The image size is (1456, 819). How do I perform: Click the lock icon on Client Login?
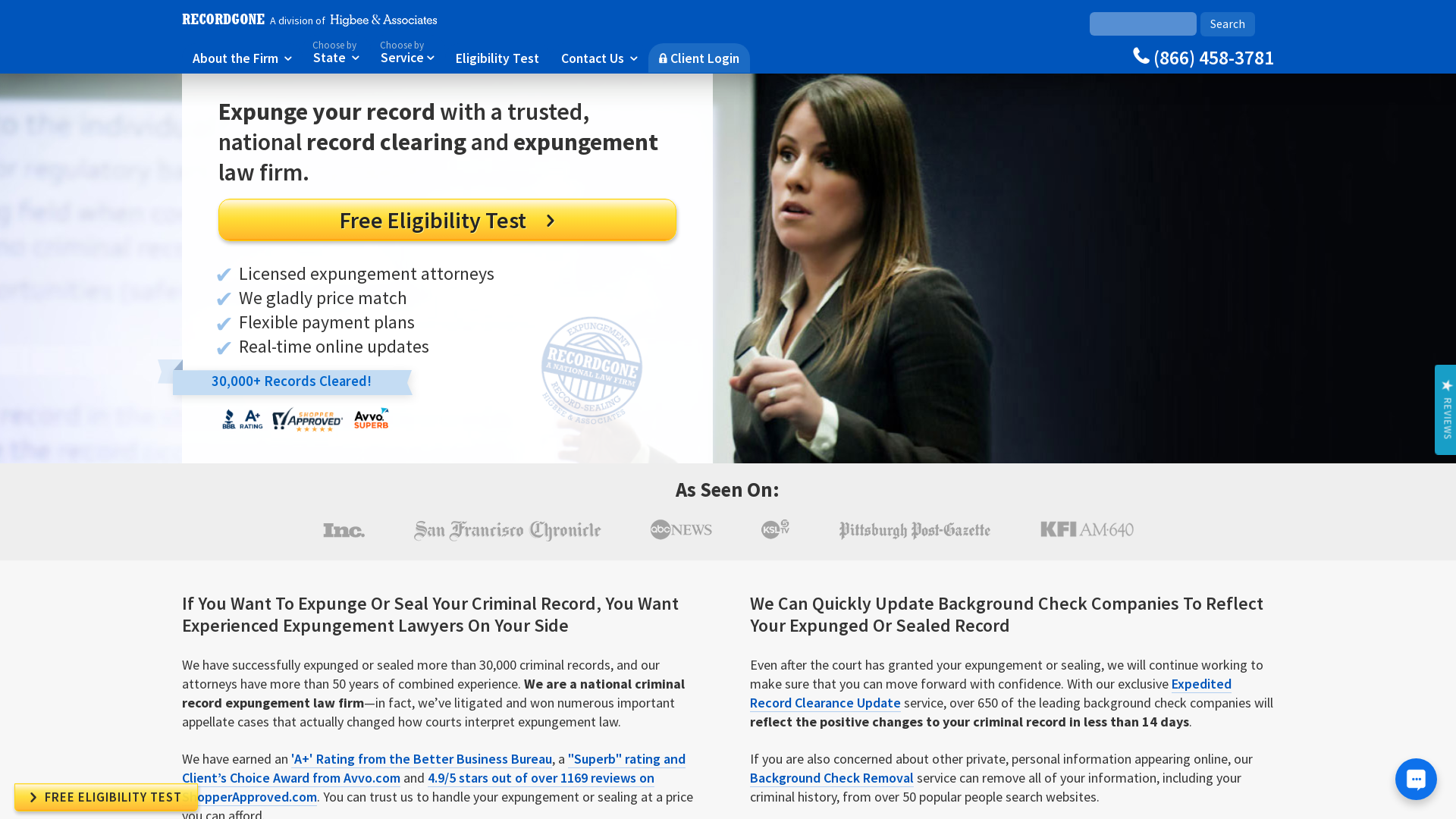point(663,58)
